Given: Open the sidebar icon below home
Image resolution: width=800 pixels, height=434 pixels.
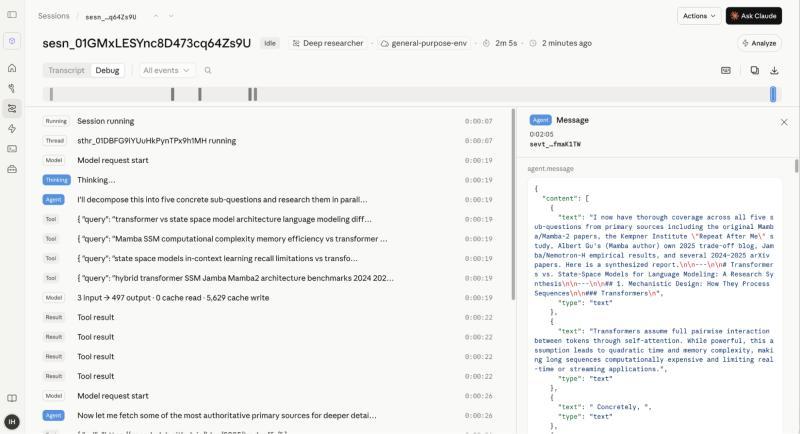Looking at the screenshot, I should click(x=12, y=88).
